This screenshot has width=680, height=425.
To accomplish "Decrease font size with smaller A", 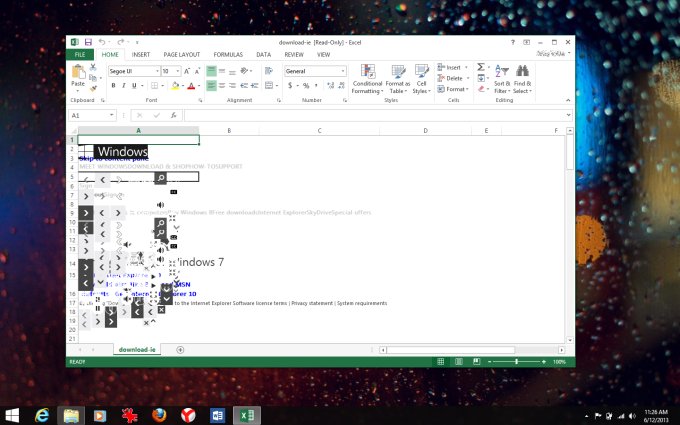I will [x=197, y=71].
